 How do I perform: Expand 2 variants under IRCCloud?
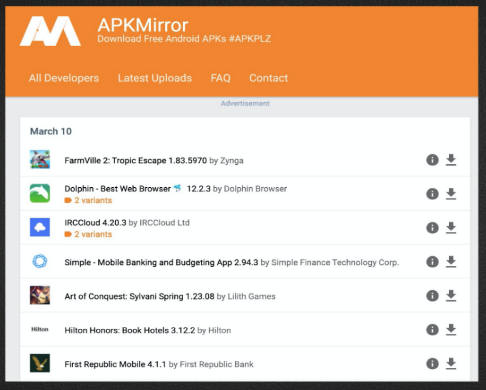[x=88, y=234]
